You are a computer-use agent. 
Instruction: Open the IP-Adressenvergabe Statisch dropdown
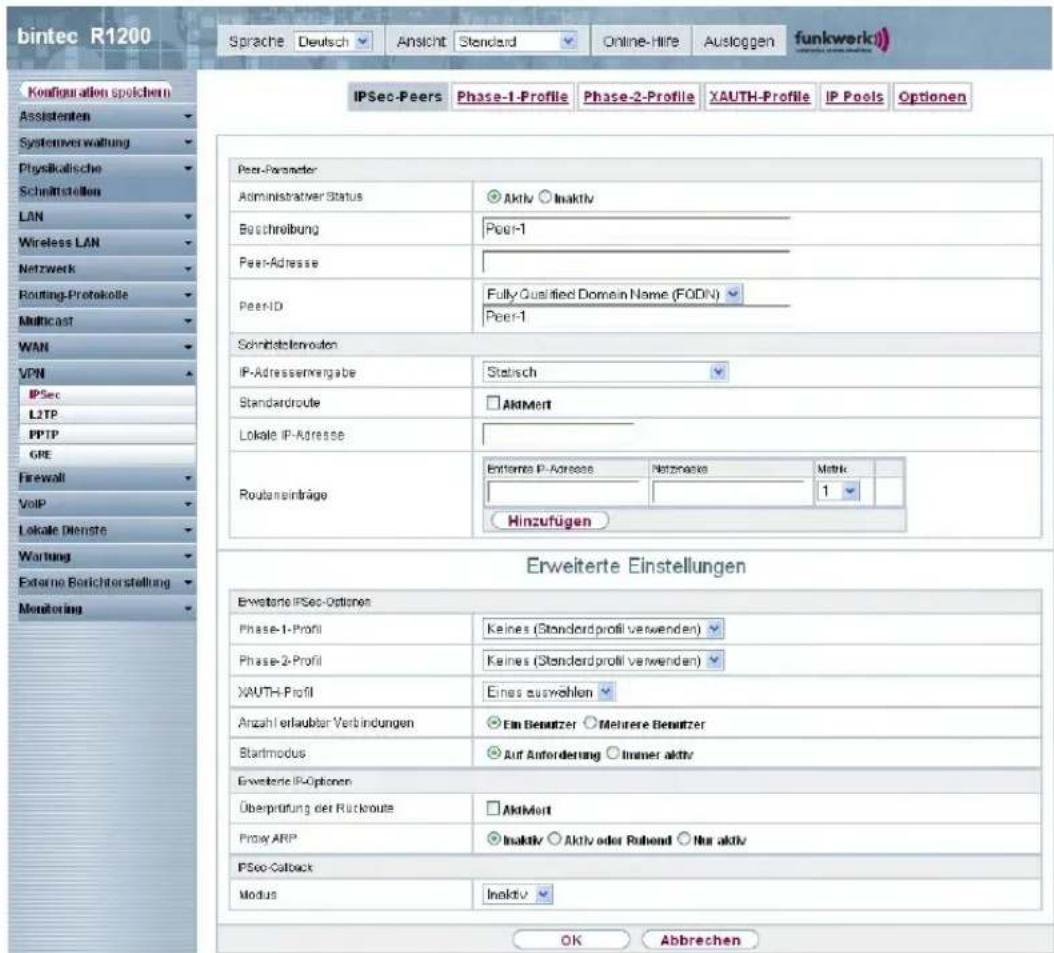605,372
